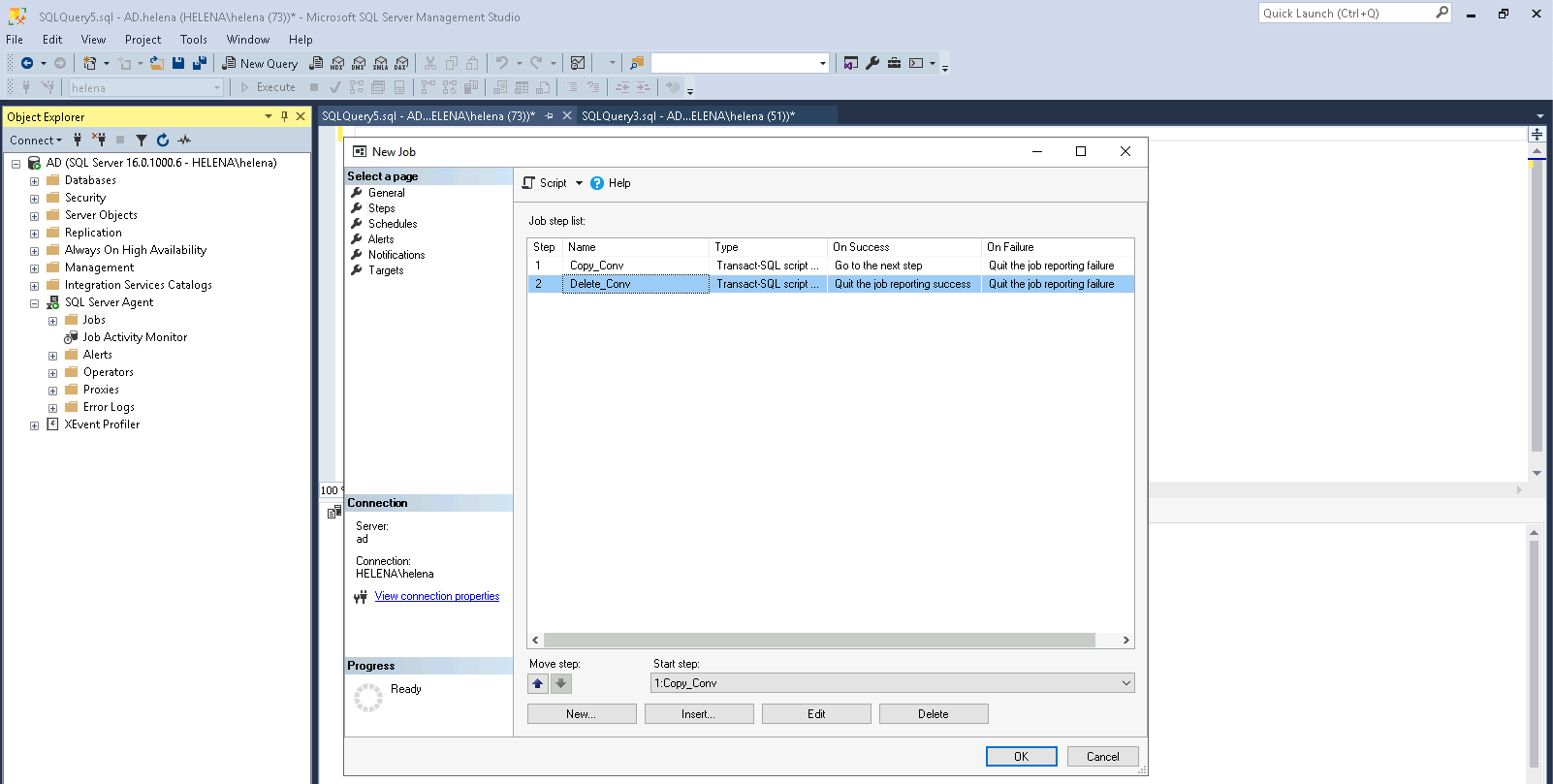The image size is (1553, 784).
Task: Click the Object Explorer filter icon
Action: coord(142,141)
